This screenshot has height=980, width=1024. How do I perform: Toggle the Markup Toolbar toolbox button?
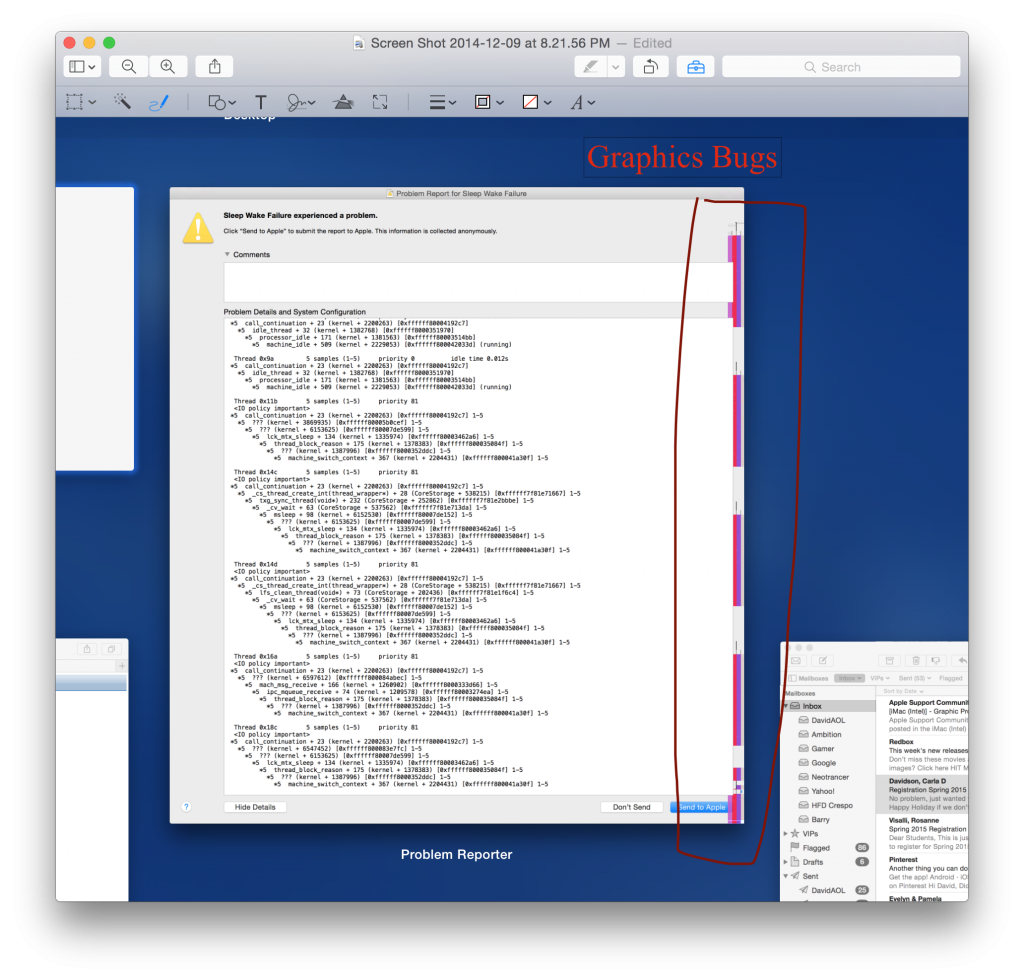[x=696, y=67]
